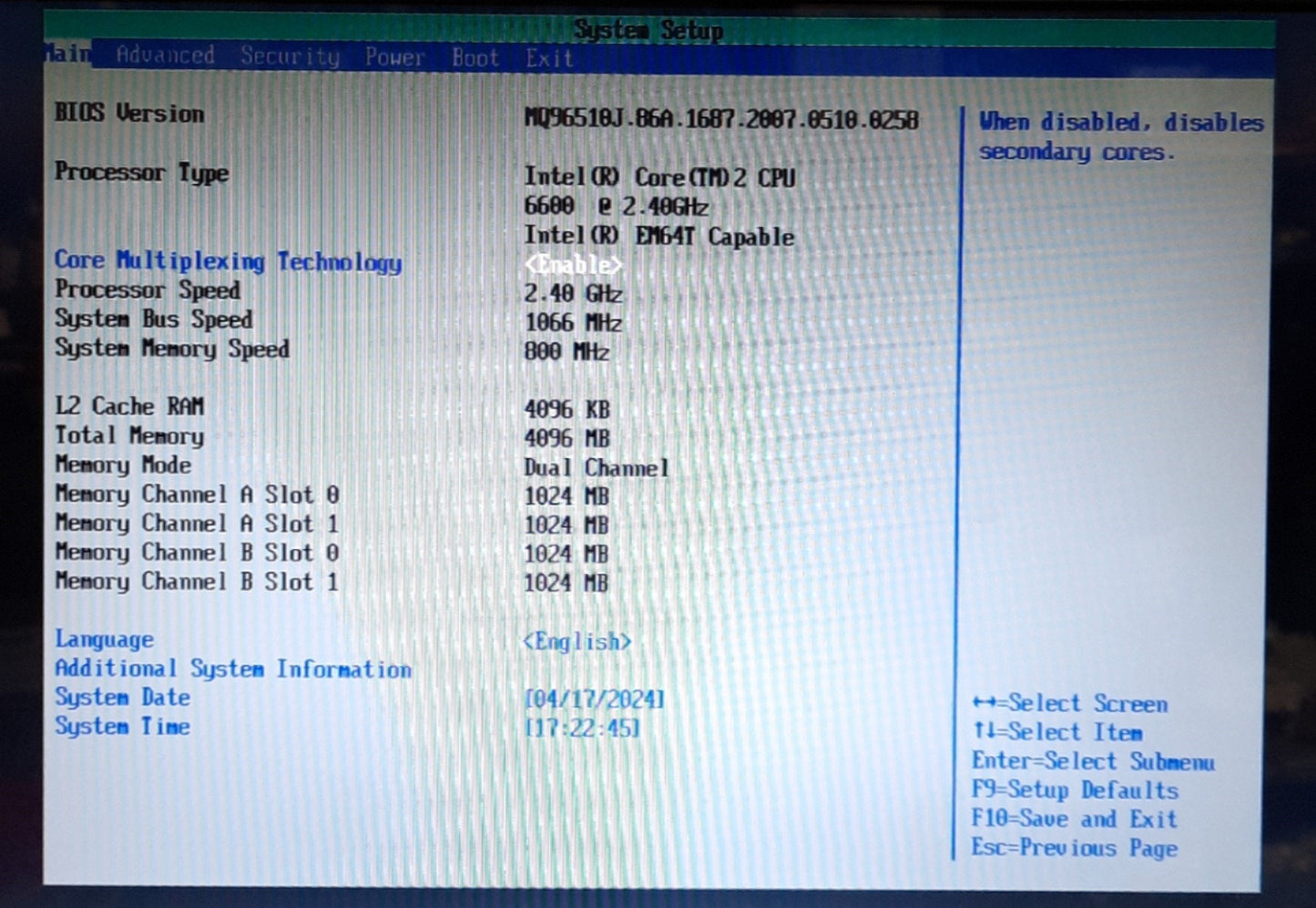Click the Total Memory label
Viewport: 1316px width, 908px height.
(129, 435)
